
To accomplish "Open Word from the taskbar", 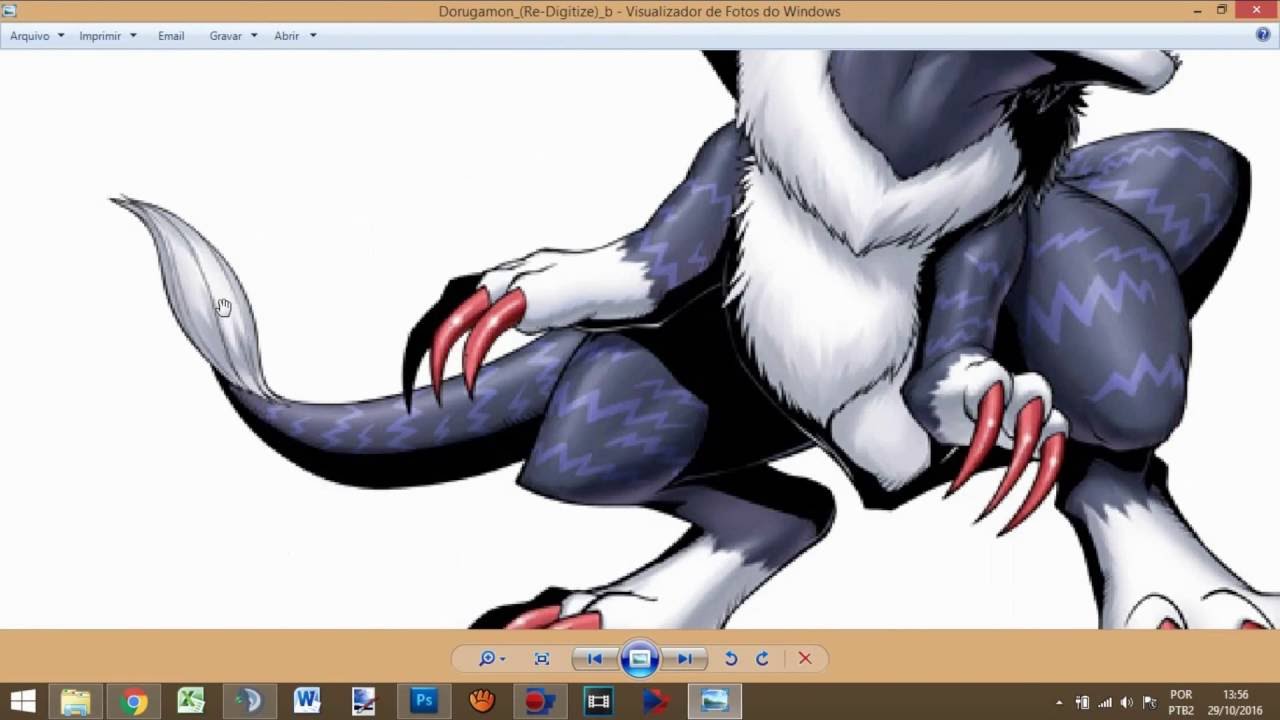I will click(307, 701).
